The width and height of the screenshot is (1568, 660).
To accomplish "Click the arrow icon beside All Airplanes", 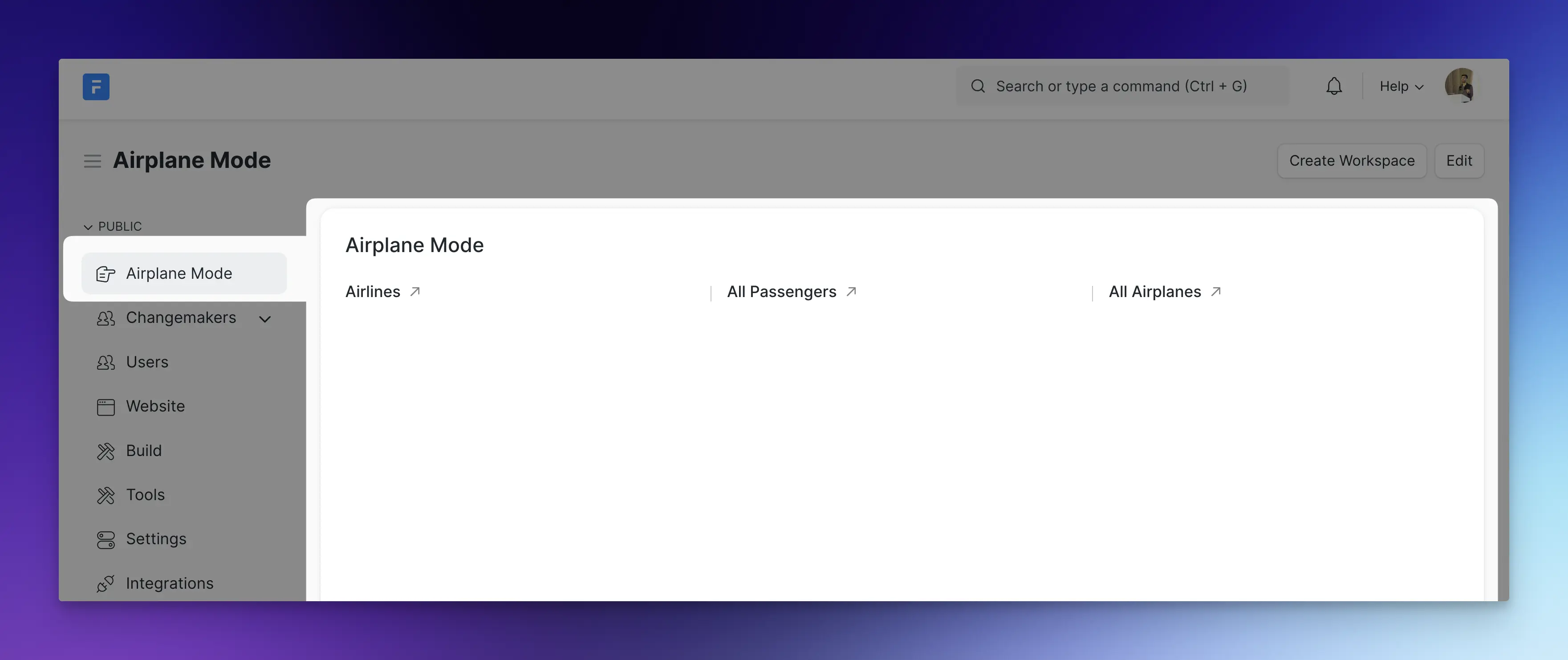I will [x=1216, y=292].
